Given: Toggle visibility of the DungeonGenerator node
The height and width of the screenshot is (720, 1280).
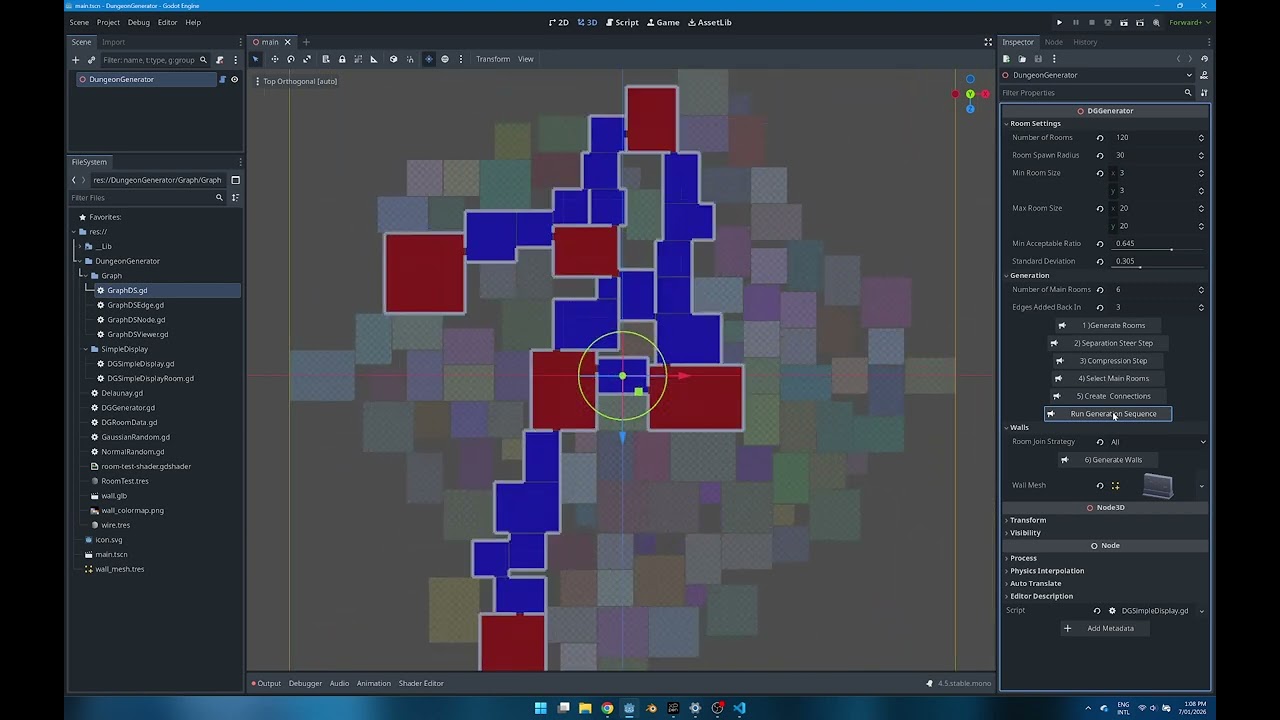Looking at the screenshot, I should [x=235, y=79].
